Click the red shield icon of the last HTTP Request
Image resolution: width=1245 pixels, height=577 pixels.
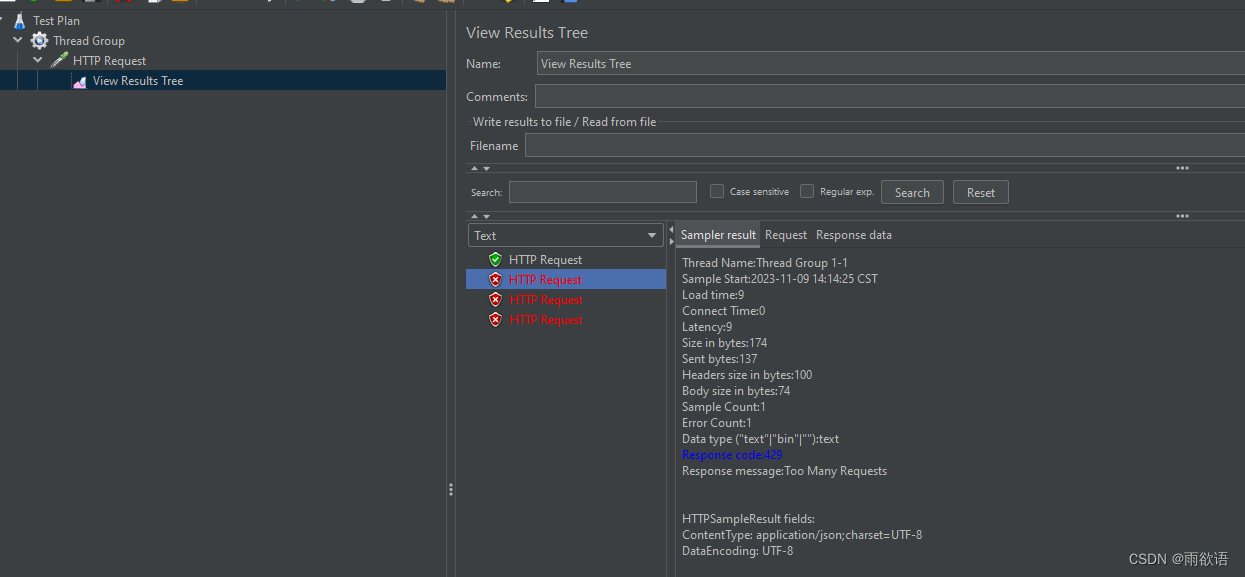495,319
